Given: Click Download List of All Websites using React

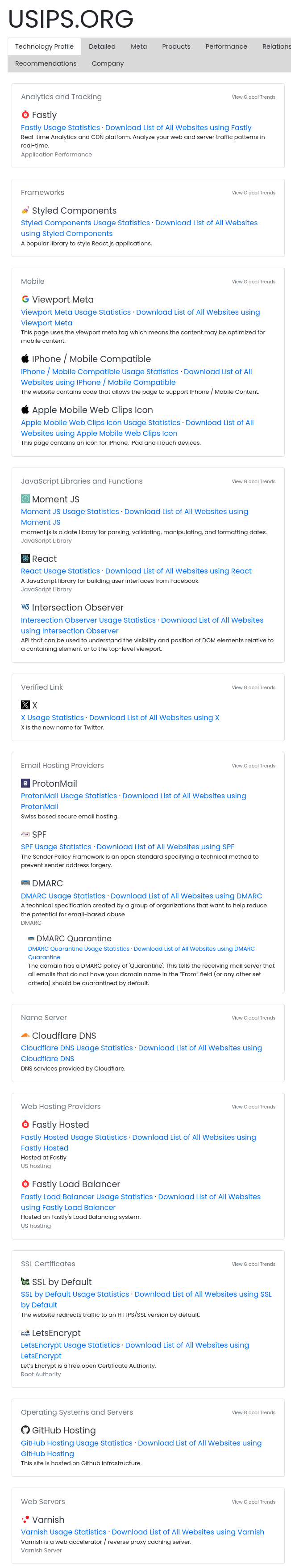Looking at the screenshot, I should click(x=178, y=571).
